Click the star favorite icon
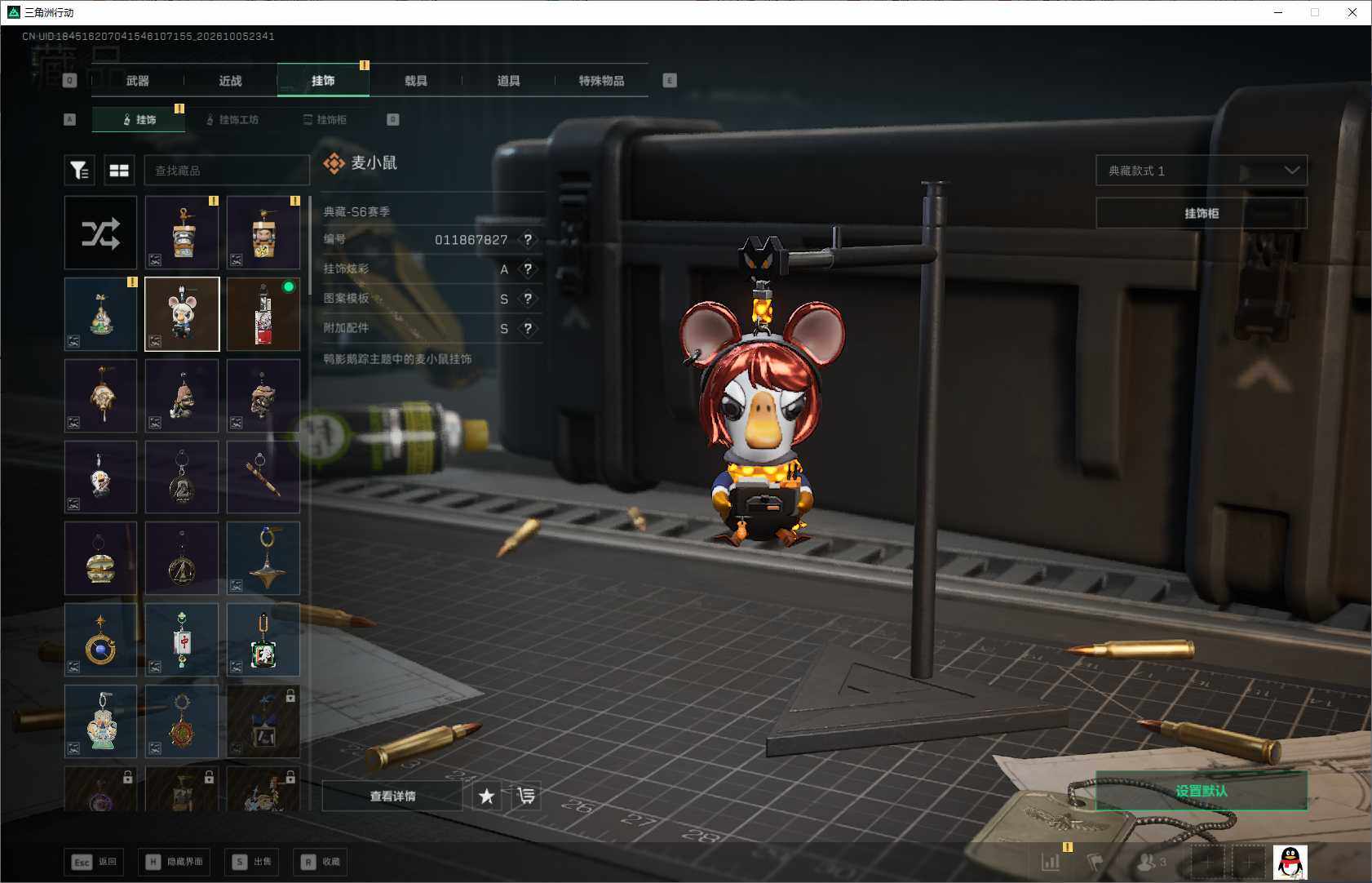The height and width of the screenshot is (883, 1372). pyautogui.click(x=486, y=796)
